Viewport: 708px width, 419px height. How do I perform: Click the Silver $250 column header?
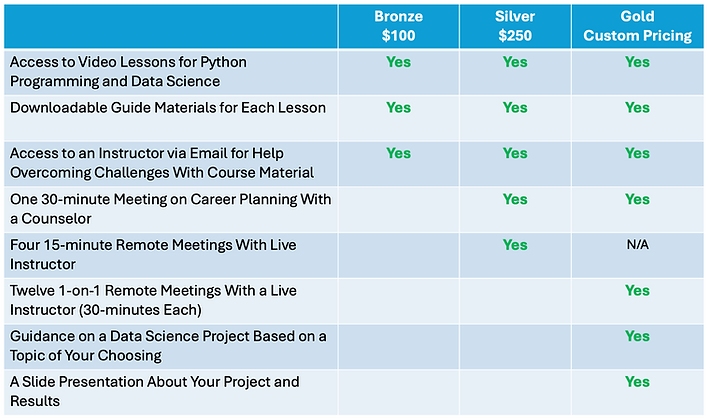click(x=515, y=26)
